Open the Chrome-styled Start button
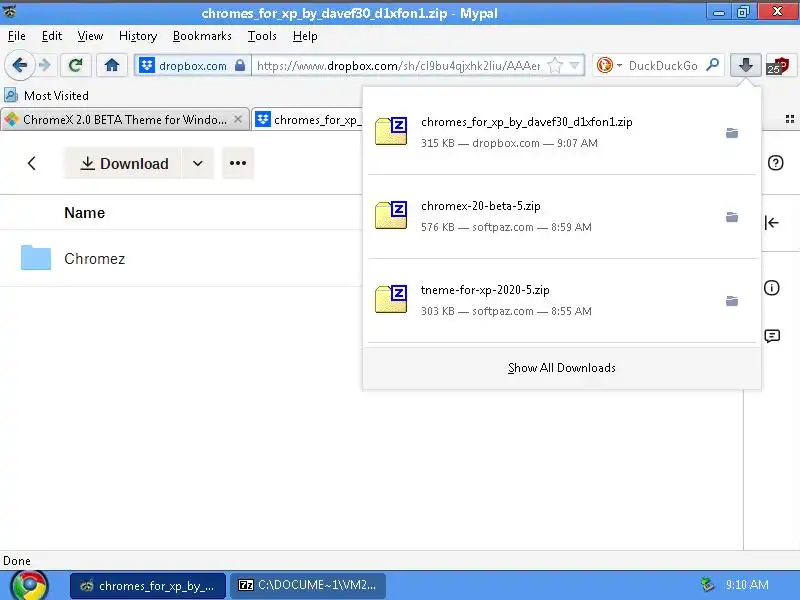The image size is (800, 600). 29,585
